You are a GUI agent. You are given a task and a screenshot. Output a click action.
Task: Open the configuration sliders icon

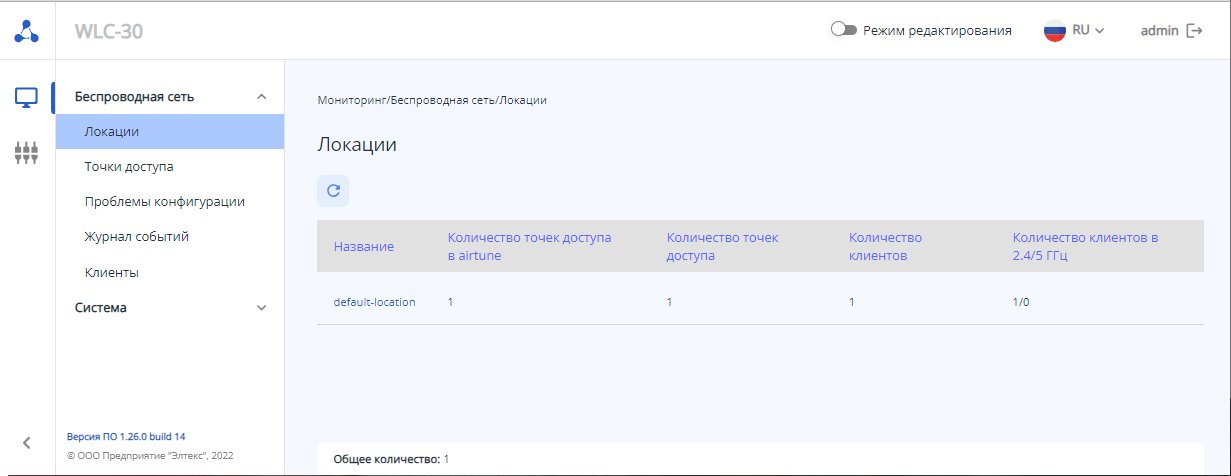(x=27, y=153)
